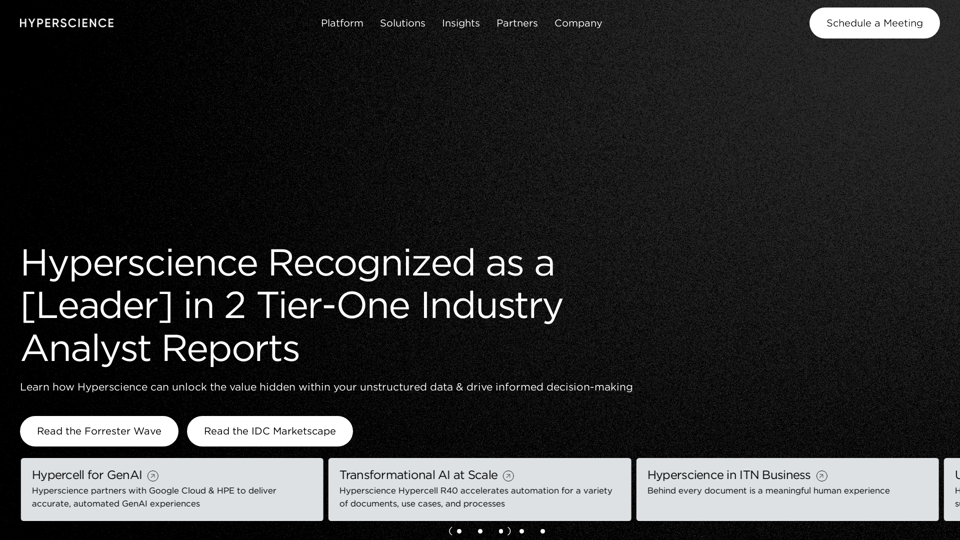
Task: Open the Hyperscience in ITN Business title
Action: [x=729, y=475]
